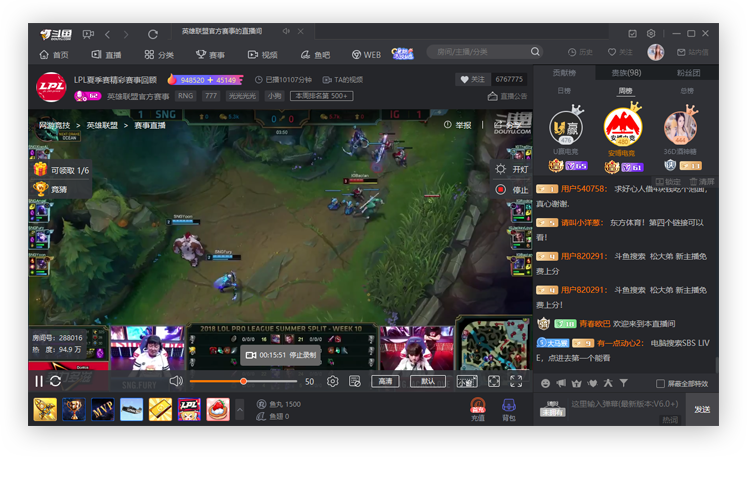This screenshot has height=487, width=747.
Task: Click the megaphone broadcast icon
Action: (561, 383)
